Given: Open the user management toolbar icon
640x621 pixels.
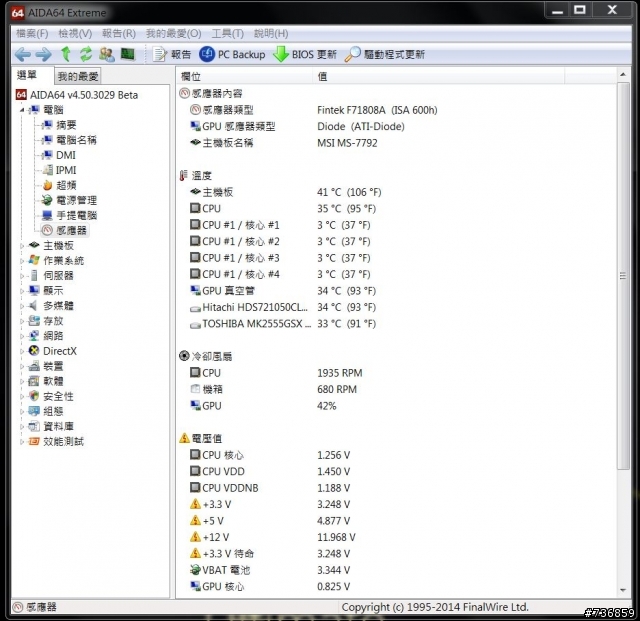Looking at the screenshot, I should coord(107,54).
